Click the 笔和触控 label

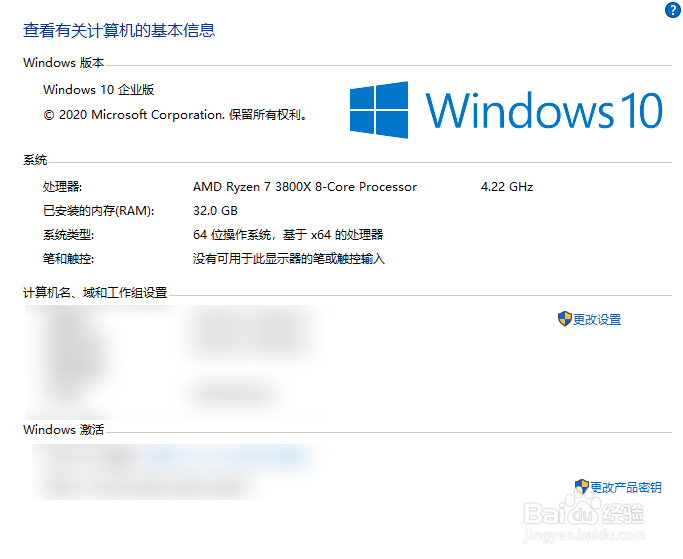click(x=68, y=259)
